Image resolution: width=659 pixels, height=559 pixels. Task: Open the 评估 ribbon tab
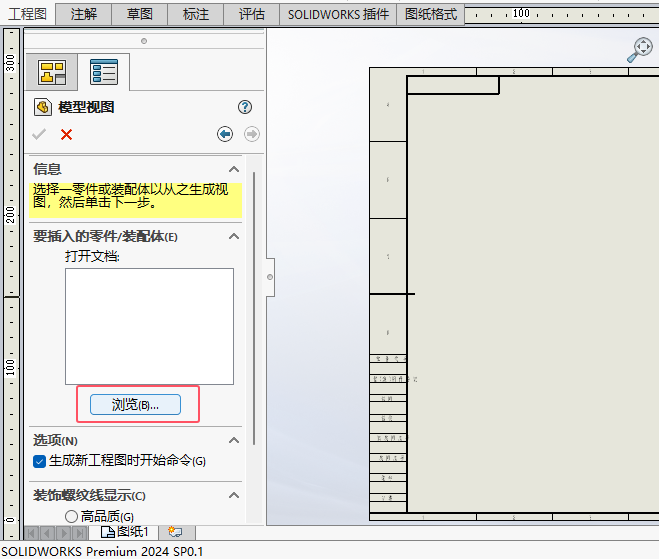click(x=252, y=14)
